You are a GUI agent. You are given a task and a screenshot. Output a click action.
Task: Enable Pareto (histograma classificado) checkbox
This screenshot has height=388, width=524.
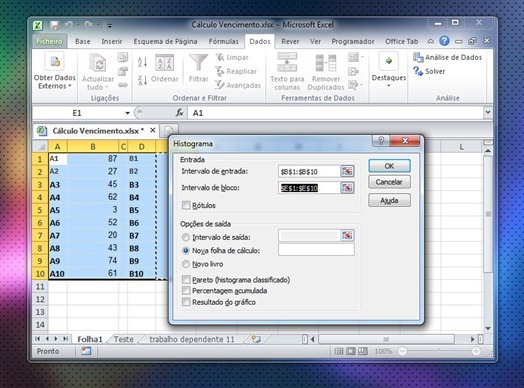[x=186, y=279]
